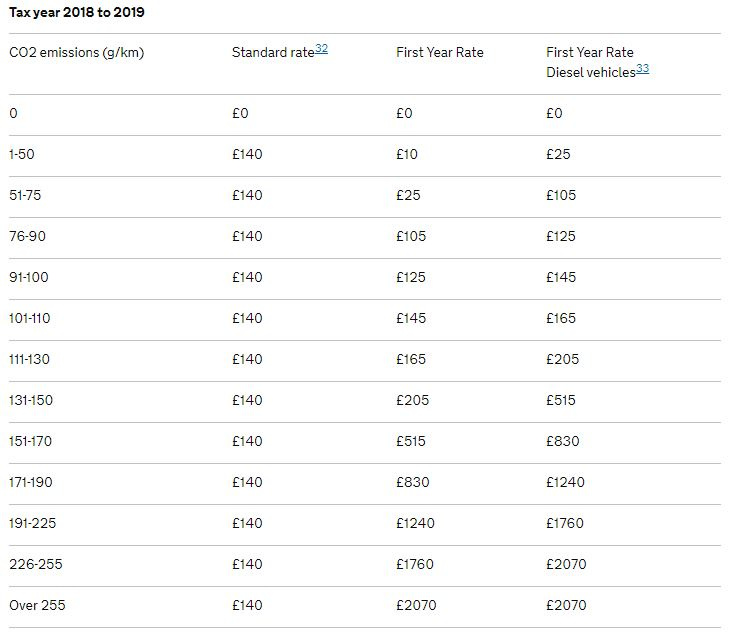This screenshot has height=639, width=739.
Task: Click the £515 diesel rate for 131-150
Action: click(561, 400)
